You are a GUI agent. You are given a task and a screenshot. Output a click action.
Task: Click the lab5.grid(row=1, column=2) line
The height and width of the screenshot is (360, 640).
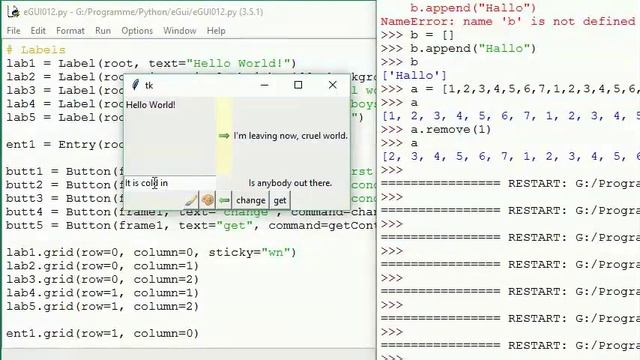point(102,307)
